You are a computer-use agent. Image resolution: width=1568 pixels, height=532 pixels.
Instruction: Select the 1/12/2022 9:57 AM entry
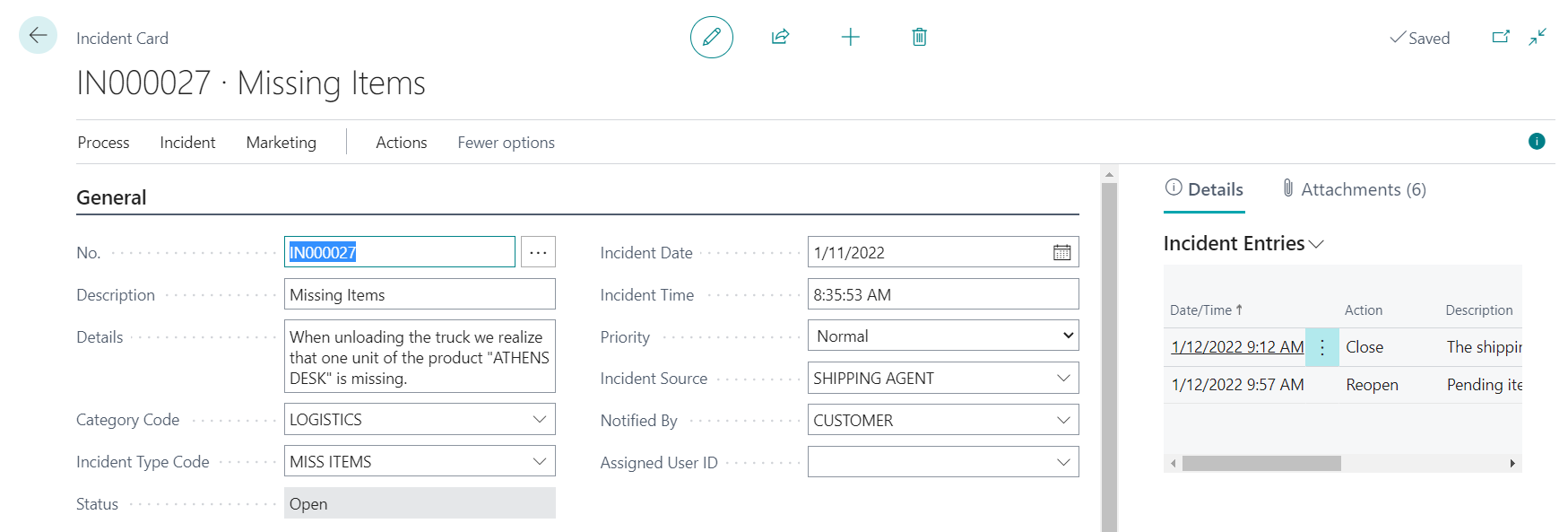(1237, 385)
